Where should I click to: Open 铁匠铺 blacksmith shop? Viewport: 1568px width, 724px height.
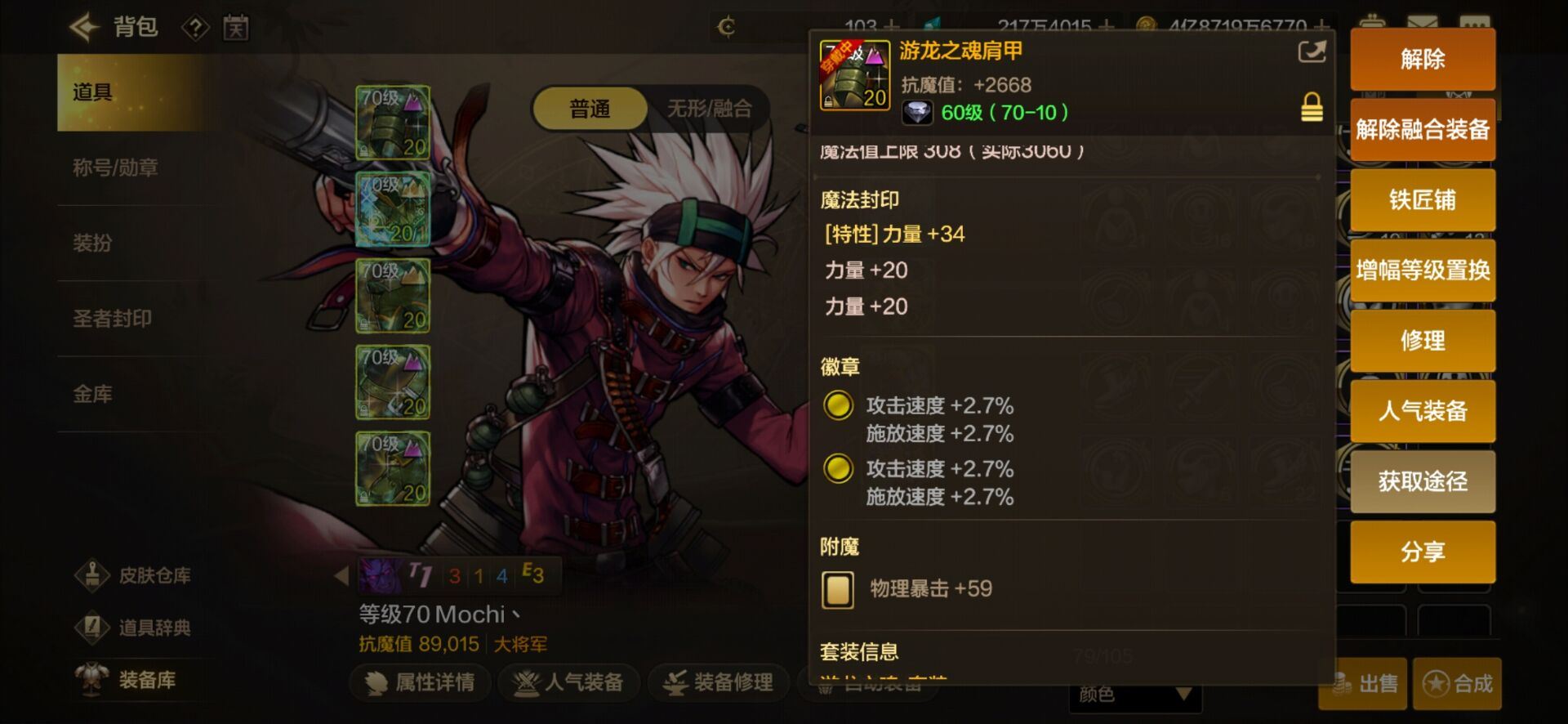(1423, 199)
